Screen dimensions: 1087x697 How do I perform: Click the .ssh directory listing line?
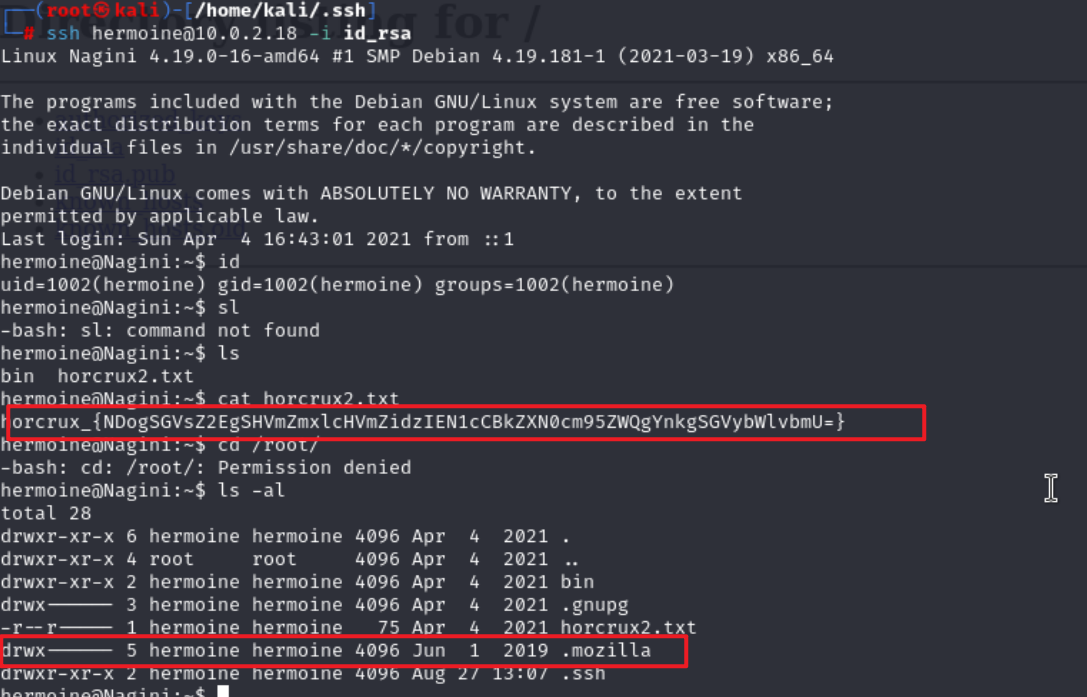click(x=303, y=673)
